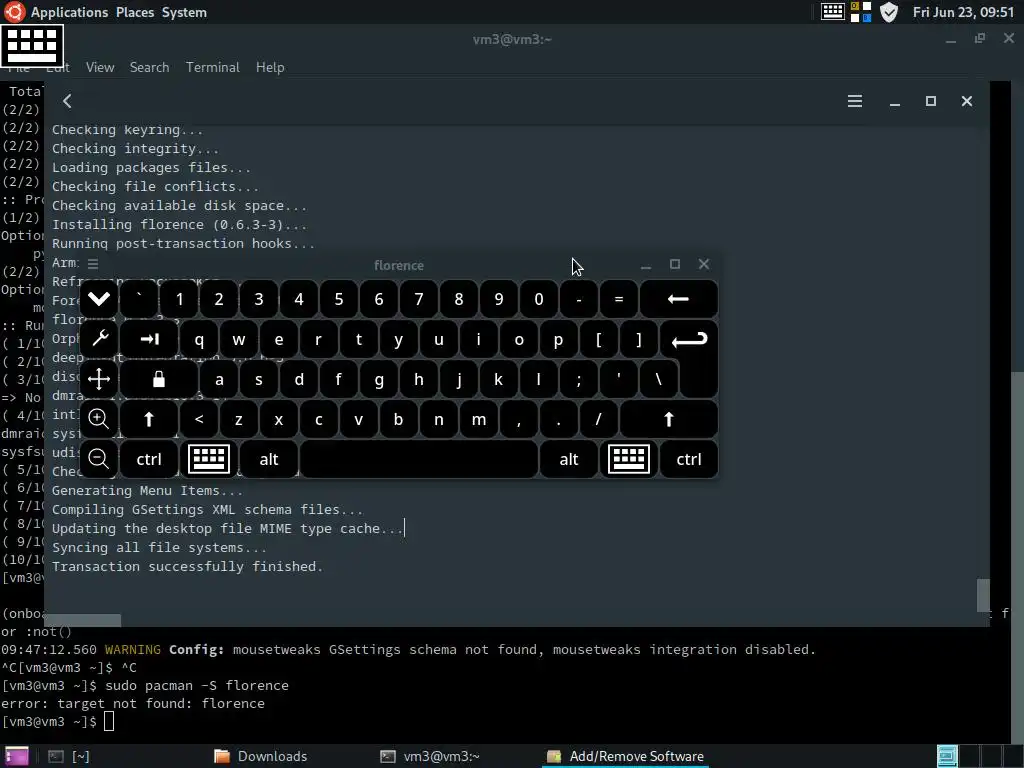Viewport: 1024px width, 768px height.
Task: Open terminal View menu
Action: 100,67
